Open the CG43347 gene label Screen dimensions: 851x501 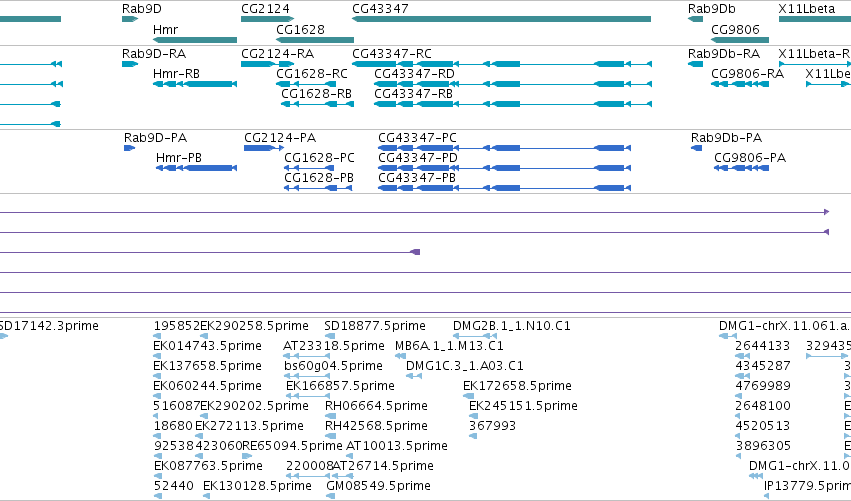tap(380, 9)
